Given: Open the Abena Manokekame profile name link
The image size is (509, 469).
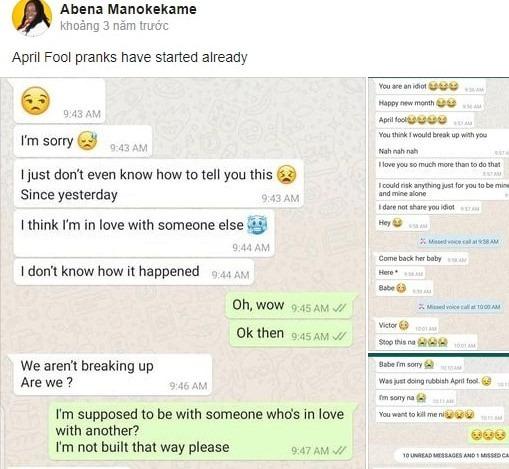Looking at the screenshot, I should pyautogui.click(x=128, y=9).
